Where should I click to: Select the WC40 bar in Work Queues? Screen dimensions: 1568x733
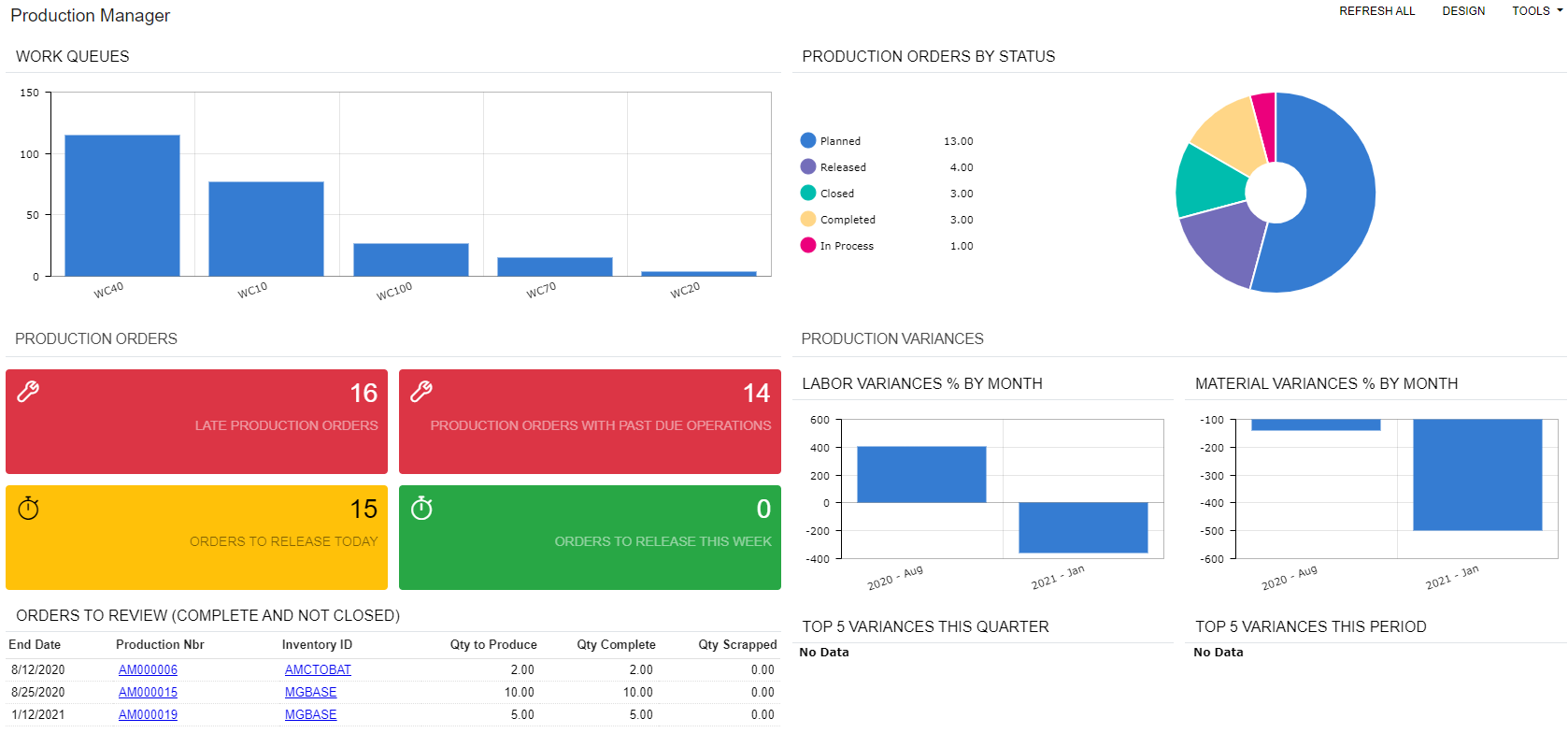pyautogui.click(x=122, y=206)
